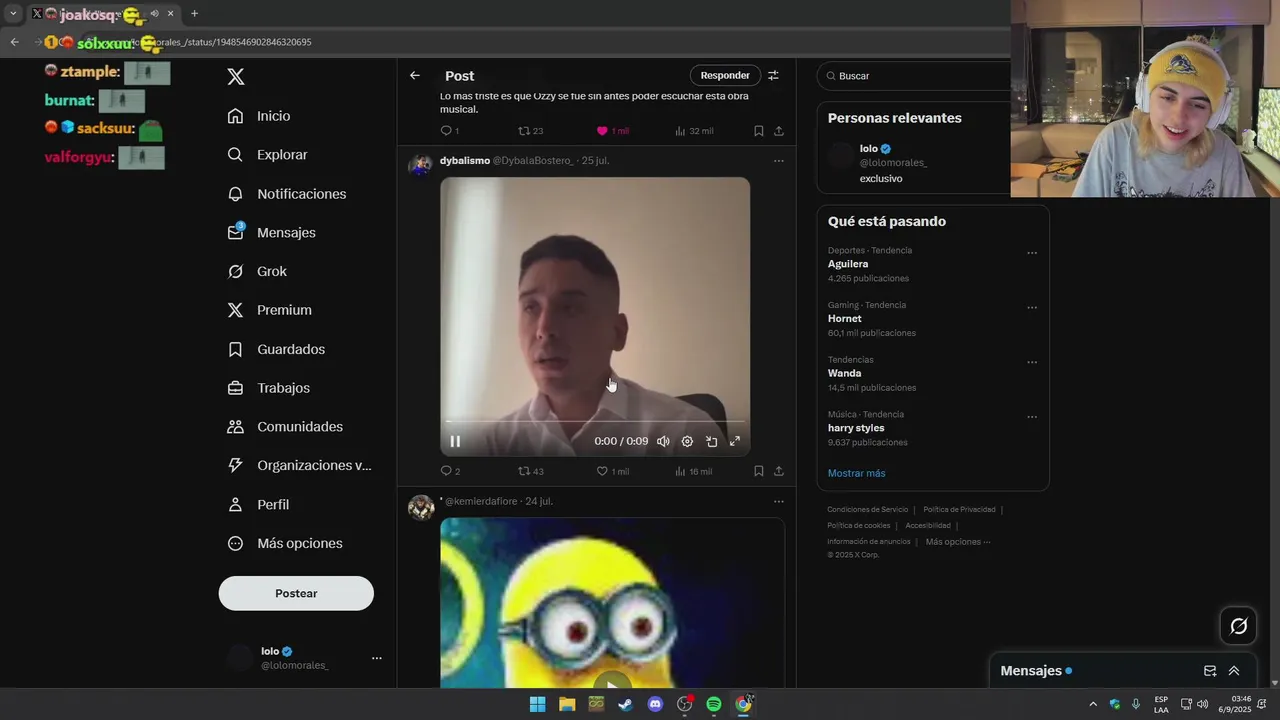1280x720 pixels.
Task: Open Explorar search page
Action: click(x=267, y=155)
